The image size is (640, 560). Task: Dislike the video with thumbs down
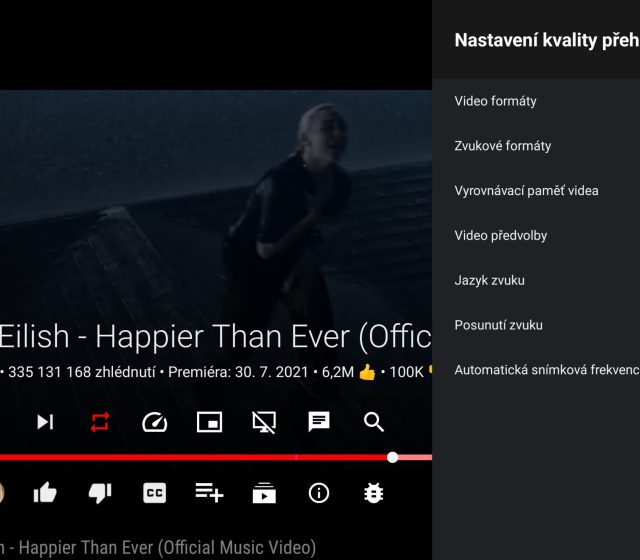100,492
